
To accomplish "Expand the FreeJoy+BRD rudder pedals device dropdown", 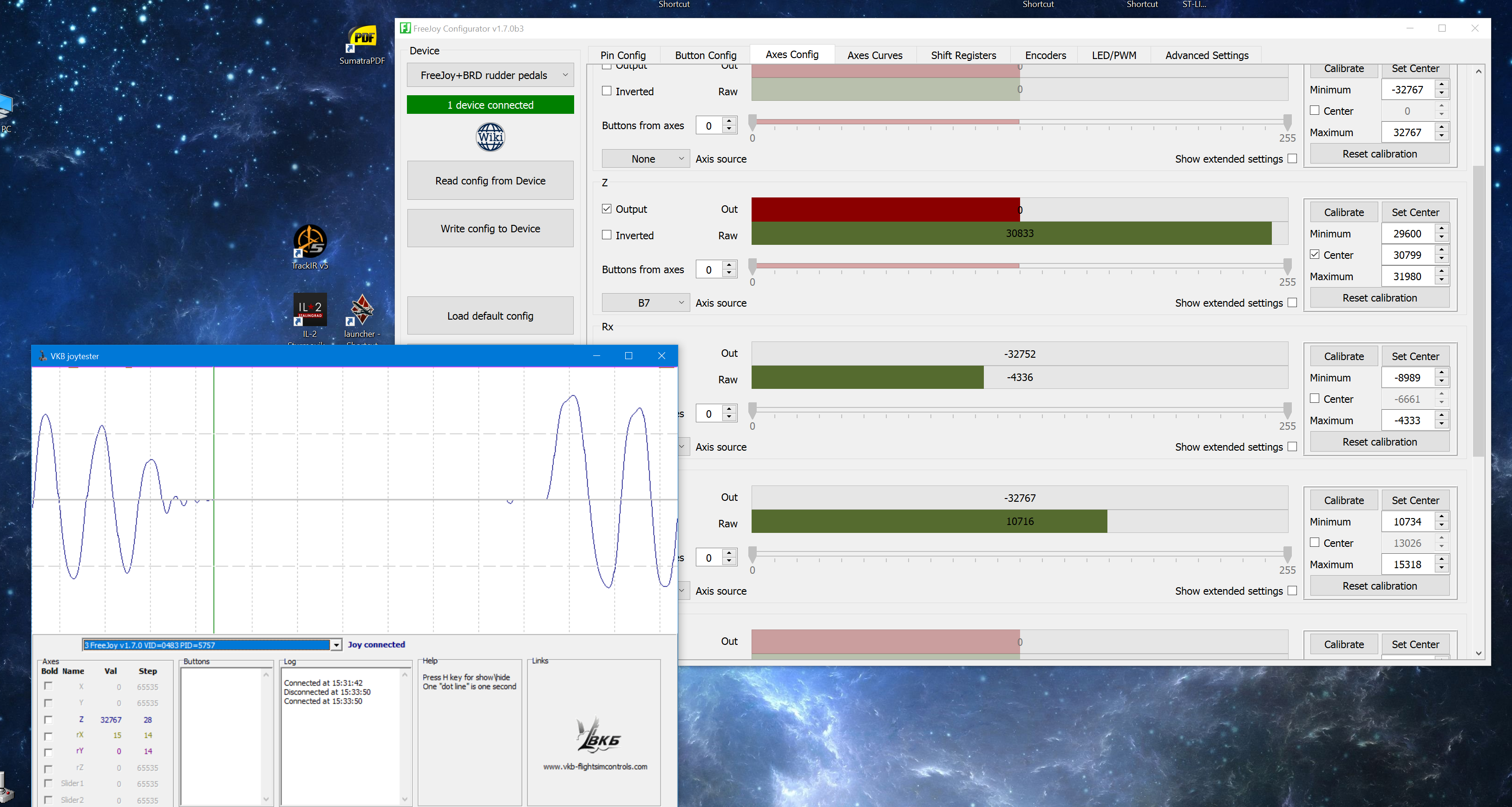I will [490, 75].
